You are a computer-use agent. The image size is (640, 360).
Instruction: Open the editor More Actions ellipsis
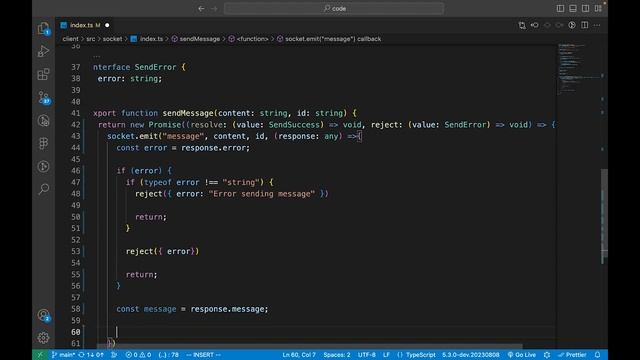coord(597,25)
